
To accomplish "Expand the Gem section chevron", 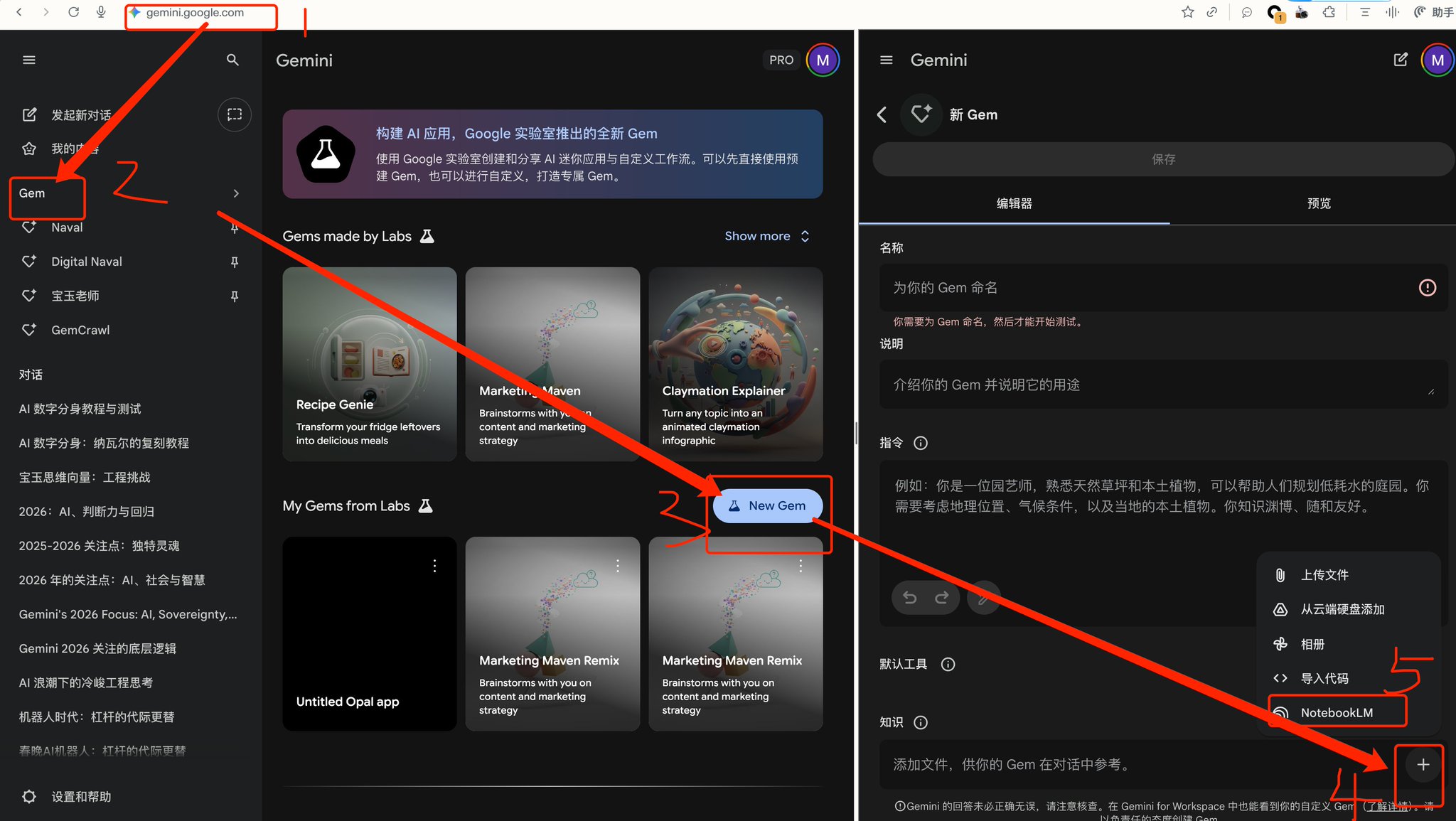I will click(x=236, y=193).
